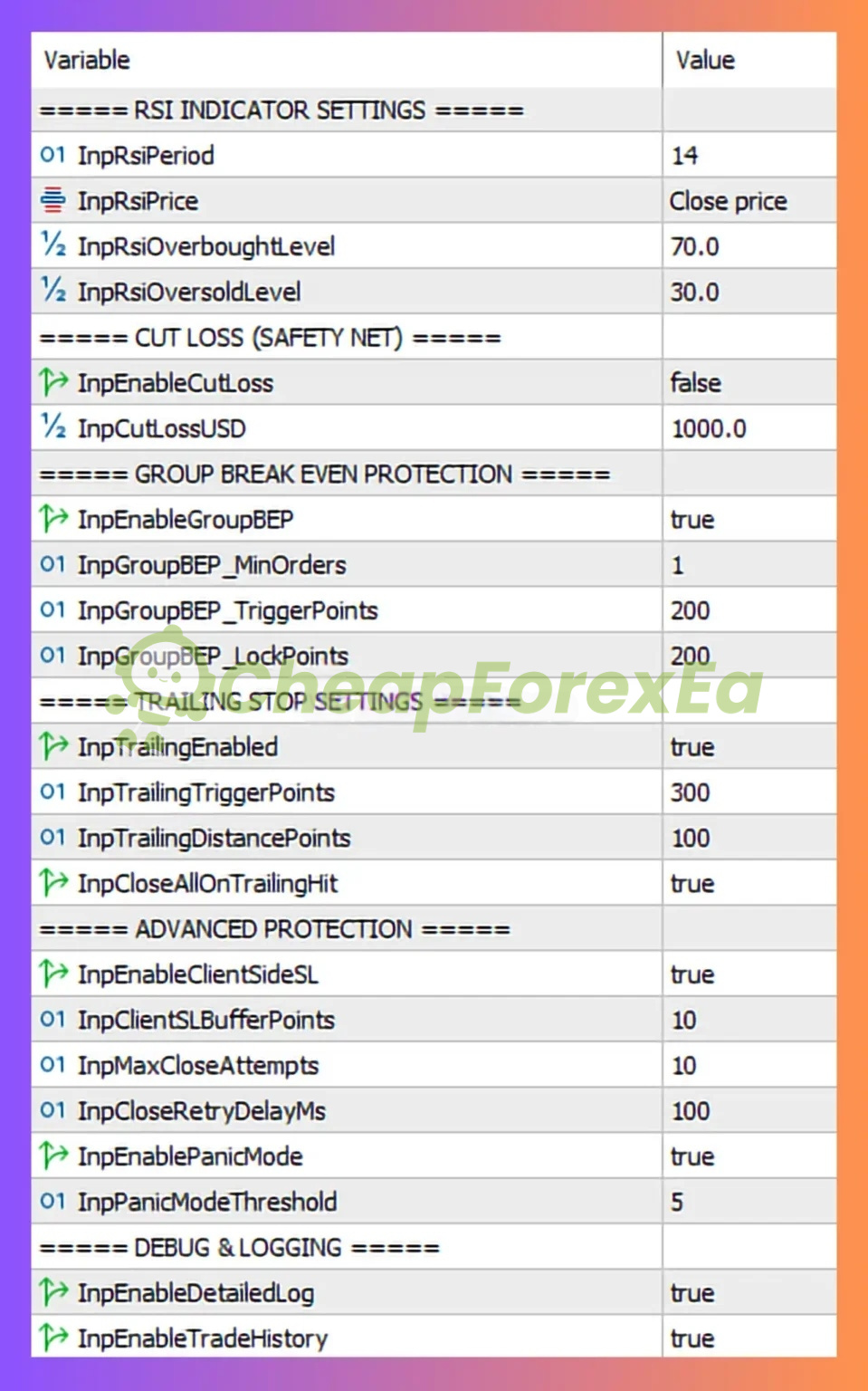
Task: Click the double-type icon beside InpRsiOversoldLevel
Action: point(52,291)
